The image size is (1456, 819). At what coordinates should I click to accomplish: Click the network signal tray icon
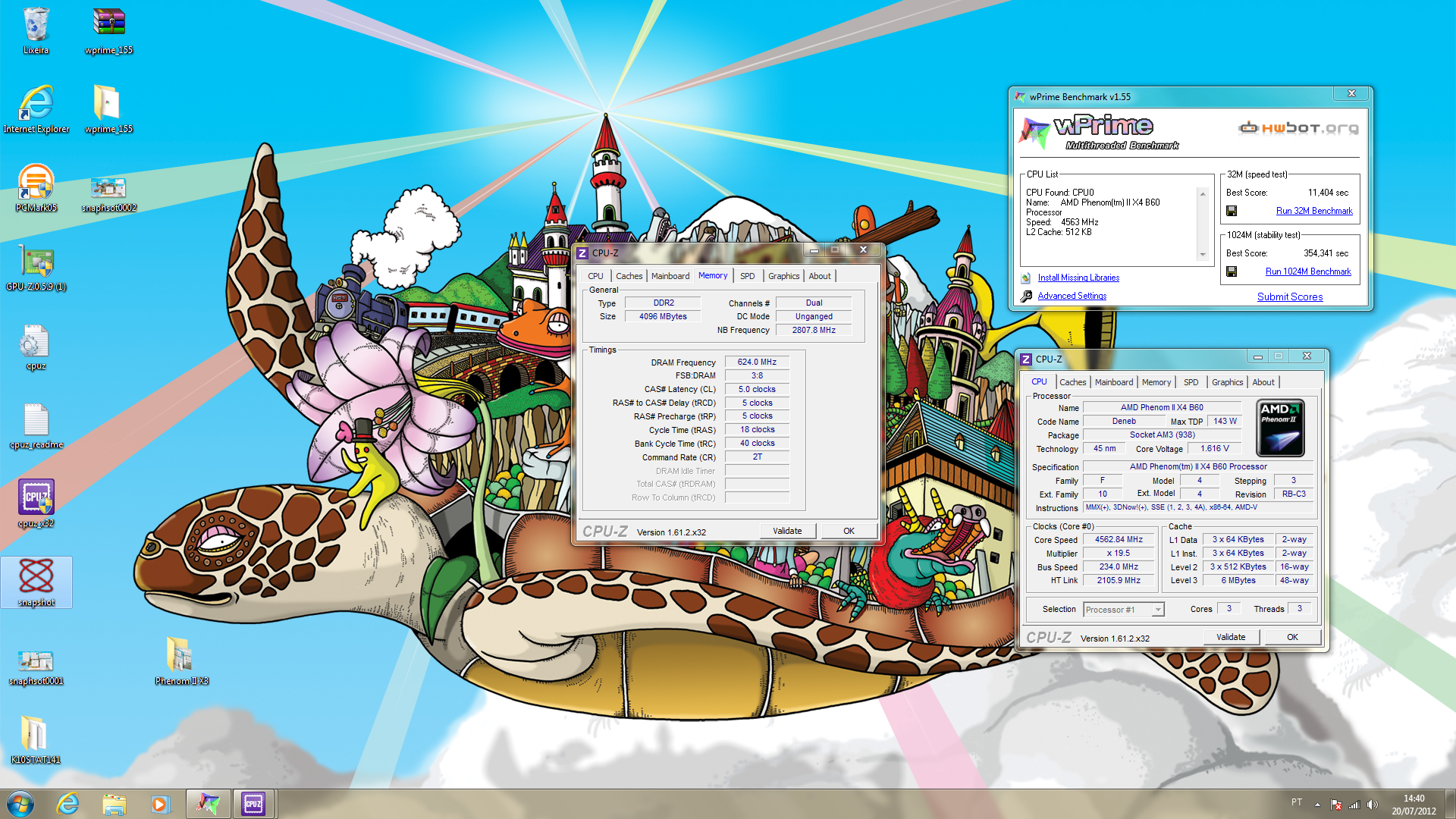pos(1354,805)
